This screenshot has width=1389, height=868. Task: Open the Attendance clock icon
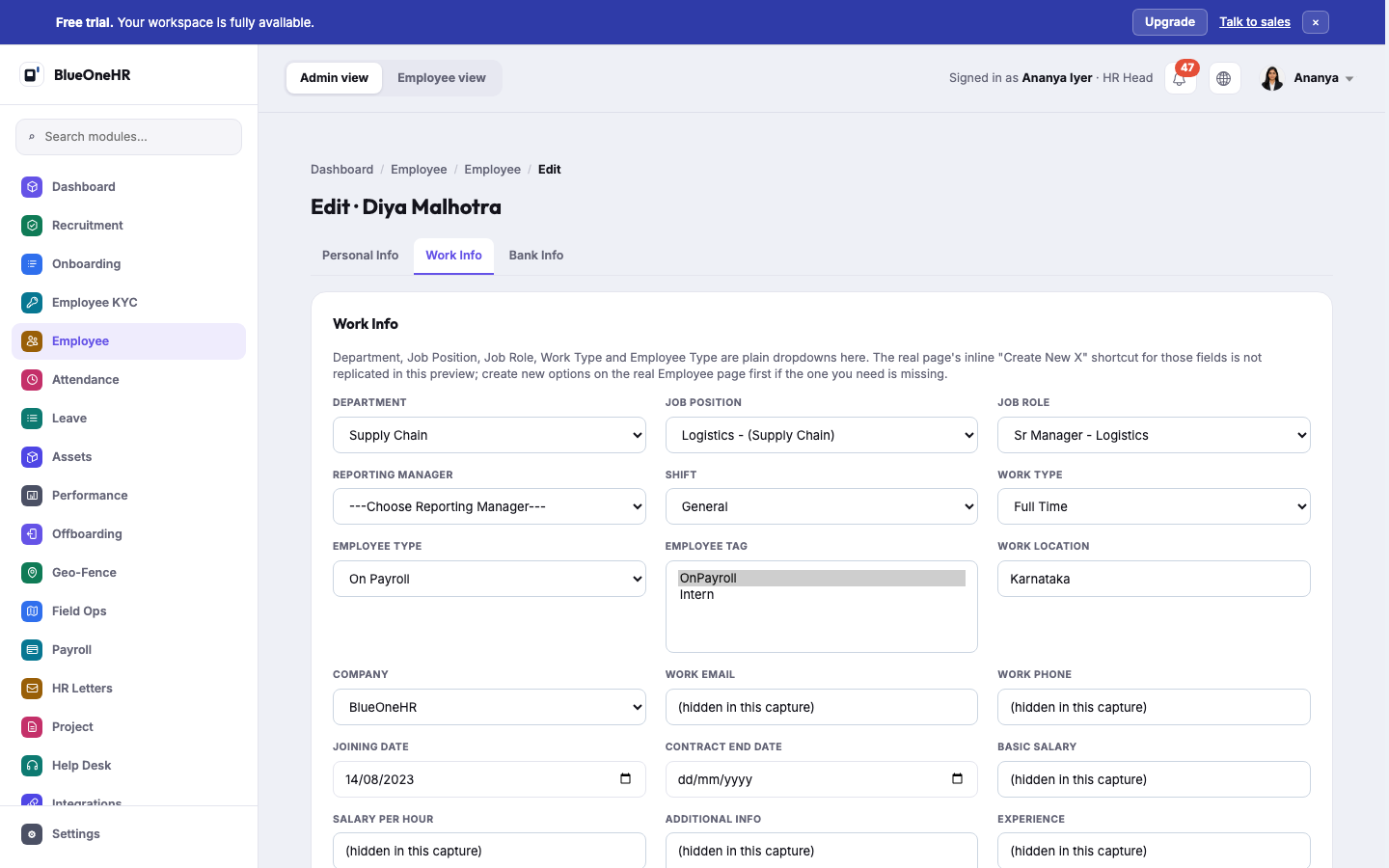[32, 380]
